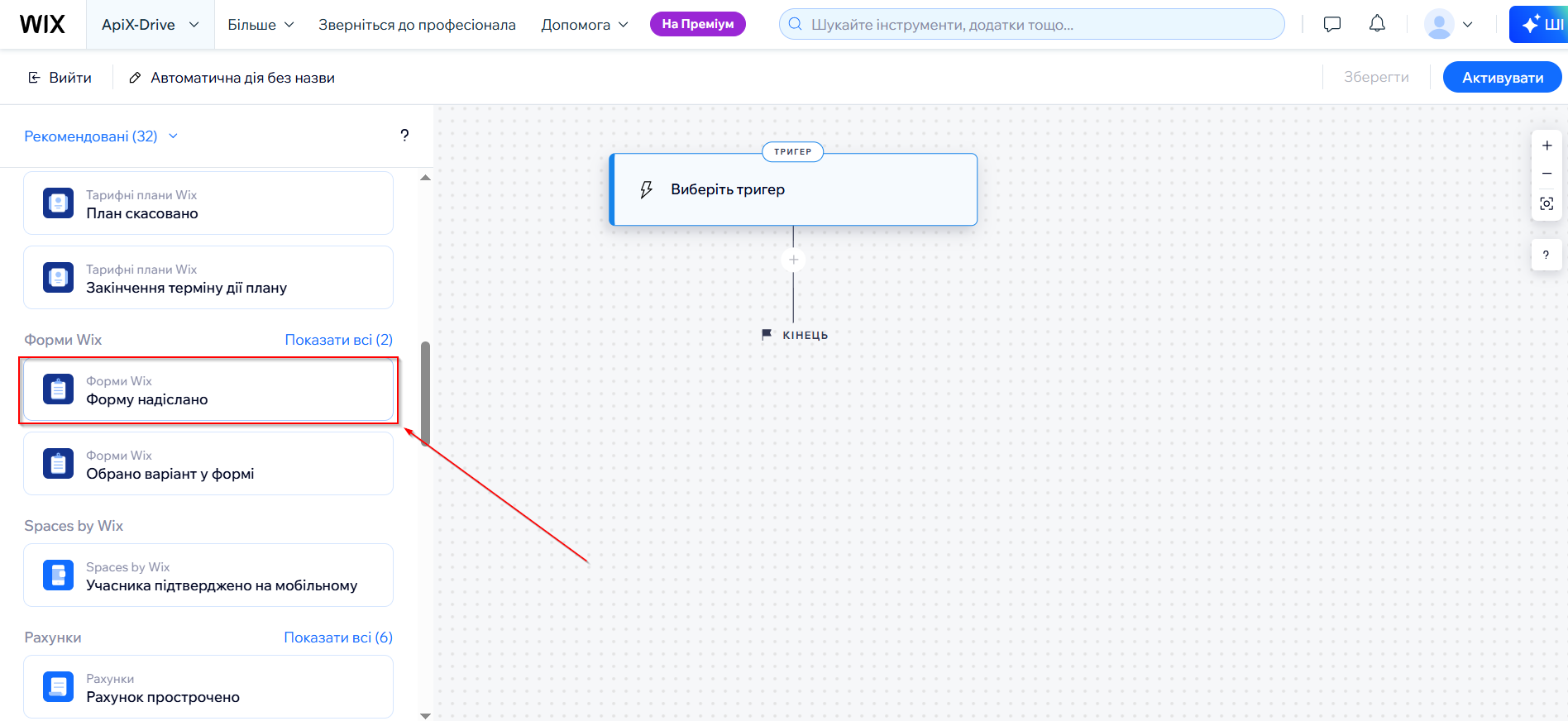1568x721 pixels.
Task: Click the pencil icon to rename automation
Action: coord(135,78)
